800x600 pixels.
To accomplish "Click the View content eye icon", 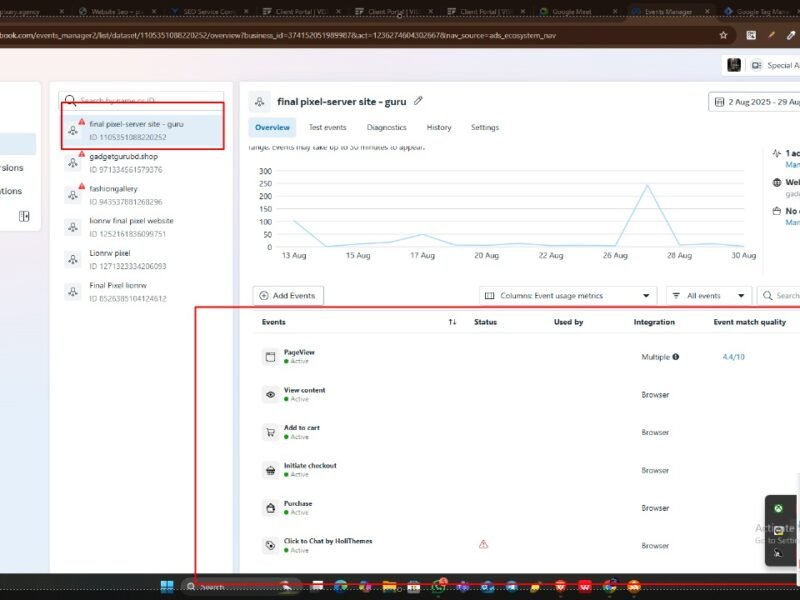I will 270,395.
